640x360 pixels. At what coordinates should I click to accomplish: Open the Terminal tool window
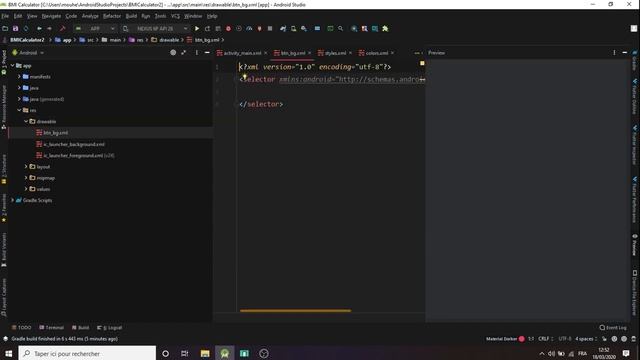(x=51, y=327)
